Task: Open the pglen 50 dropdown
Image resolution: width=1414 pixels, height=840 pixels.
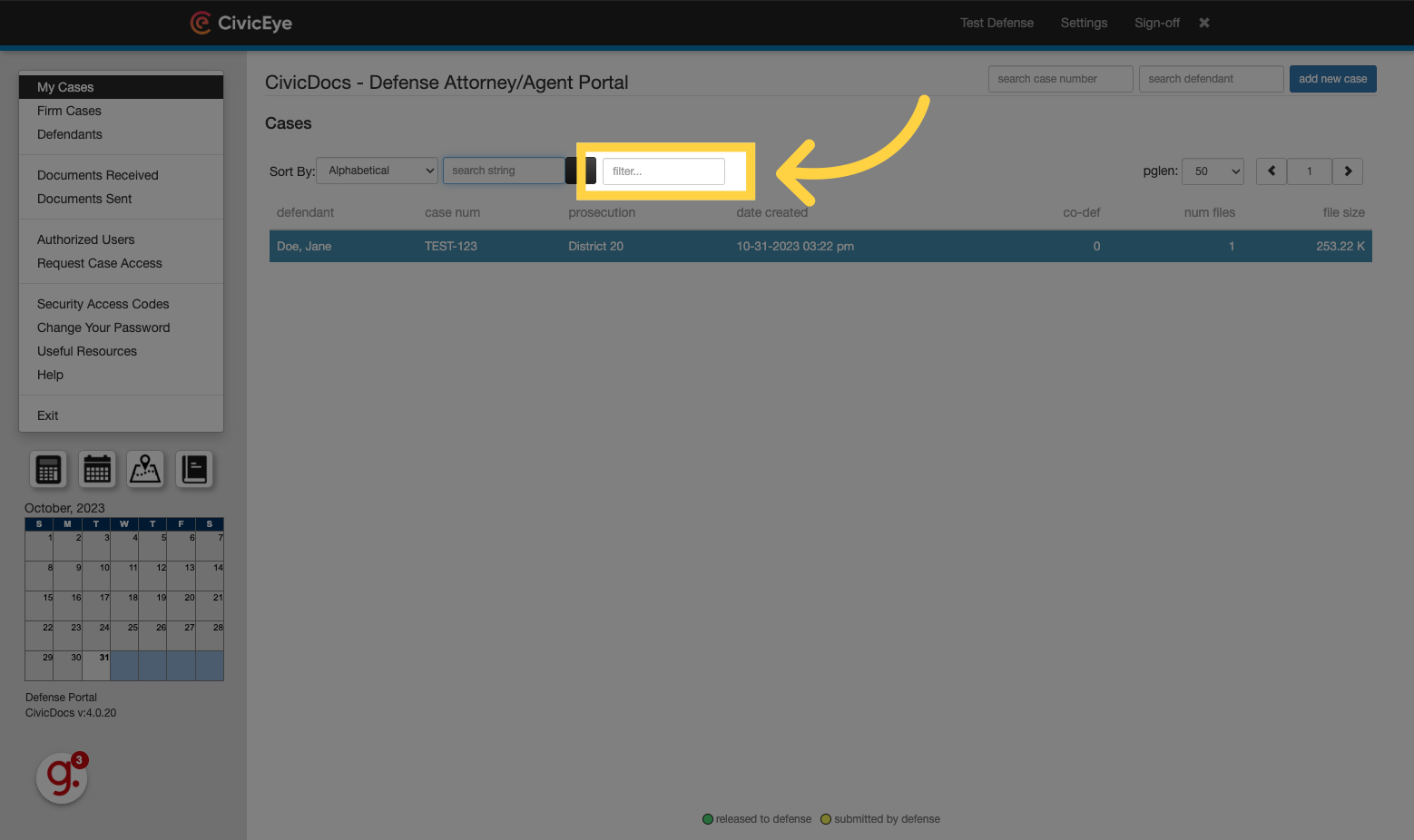Action: click(x=1213, y=171)
